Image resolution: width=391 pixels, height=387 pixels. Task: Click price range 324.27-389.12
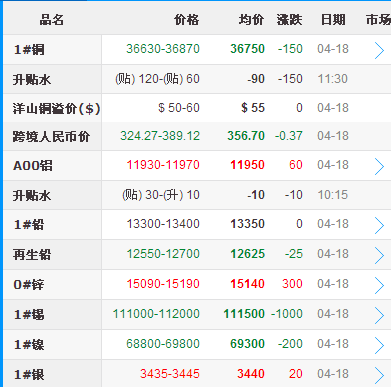[160, 136]
